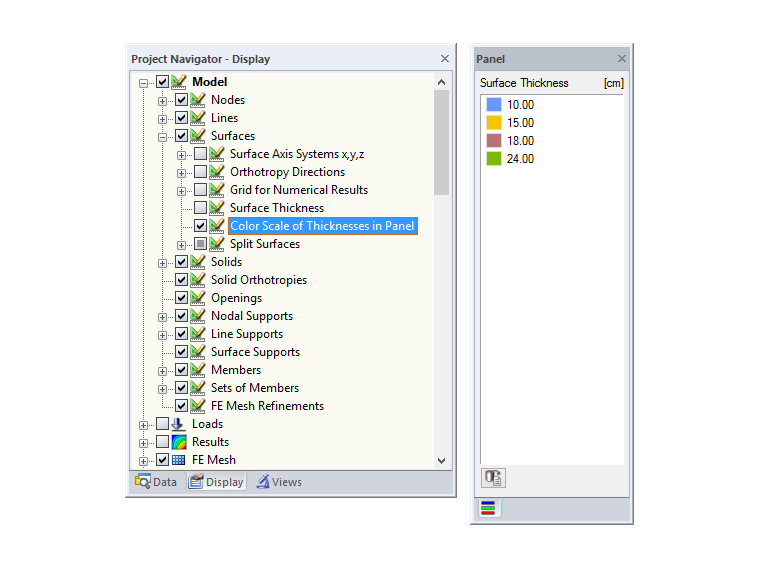Click the Nodal Supports icon
This screenshot has width=760, height=570.
pos(198,316)
